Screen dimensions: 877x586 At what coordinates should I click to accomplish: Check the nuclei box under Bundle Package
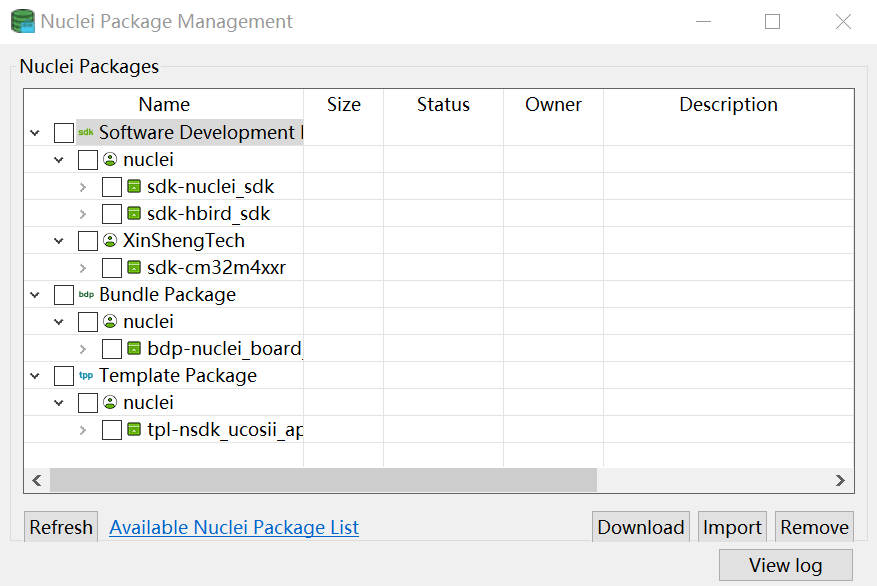tap(88, 322)
